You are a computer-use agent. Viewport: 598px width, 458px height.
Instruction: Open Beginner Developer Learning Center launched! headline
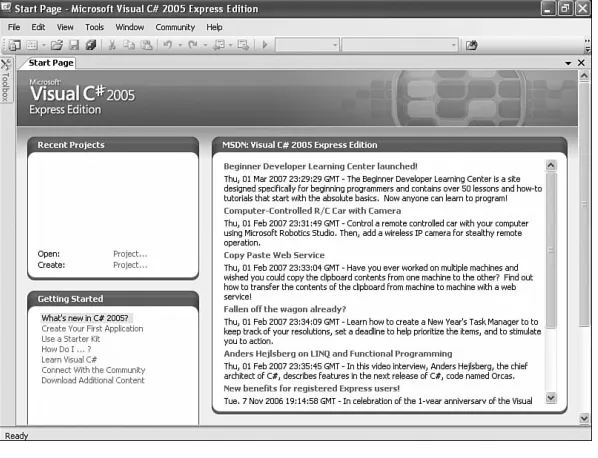point(320,166)
